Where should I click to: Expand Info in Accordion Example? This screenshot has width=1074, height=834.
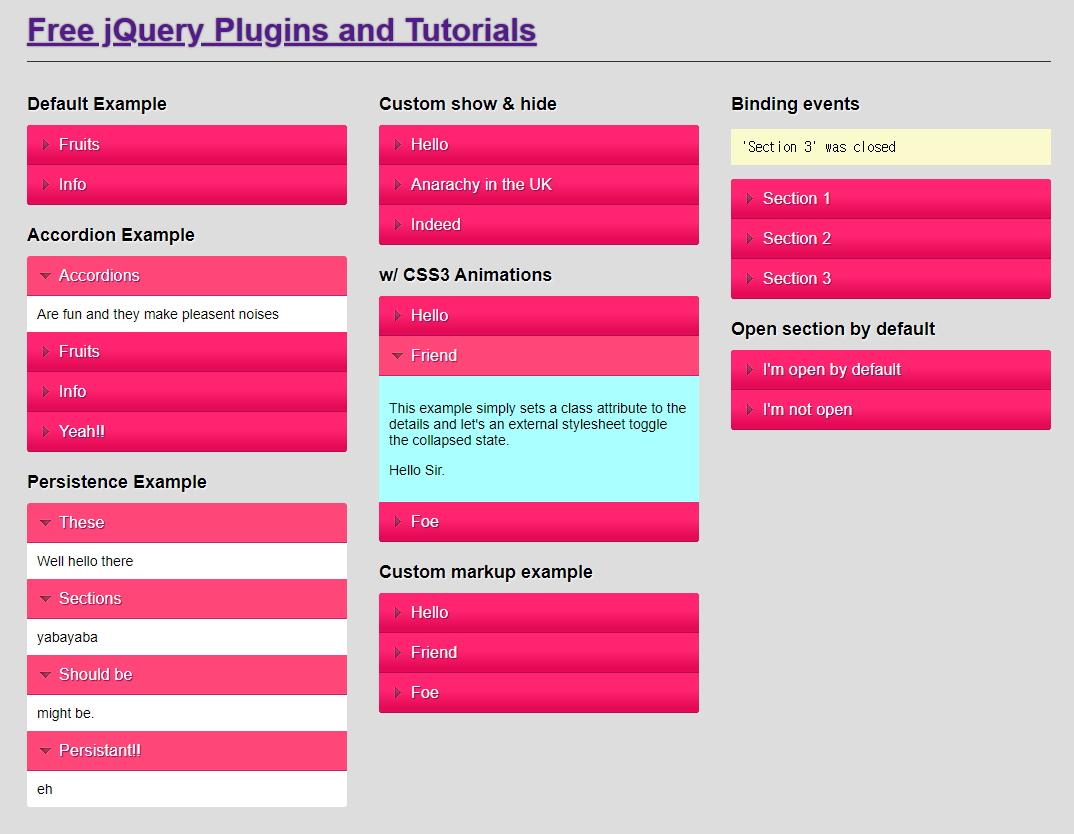(187, 392)
